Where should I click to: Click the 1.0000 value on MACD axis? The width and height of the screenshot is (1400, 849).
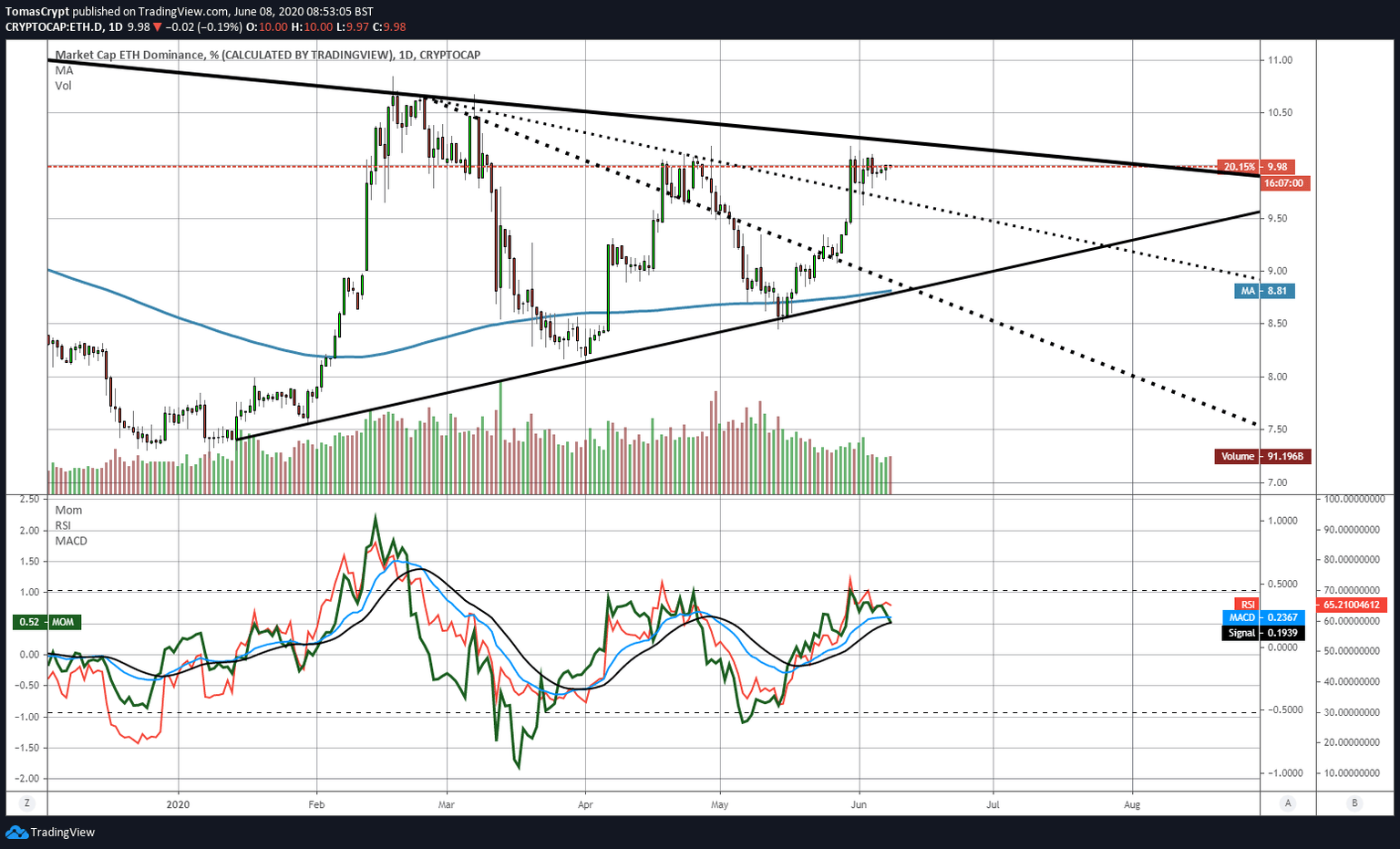[x=1282, y=522]
